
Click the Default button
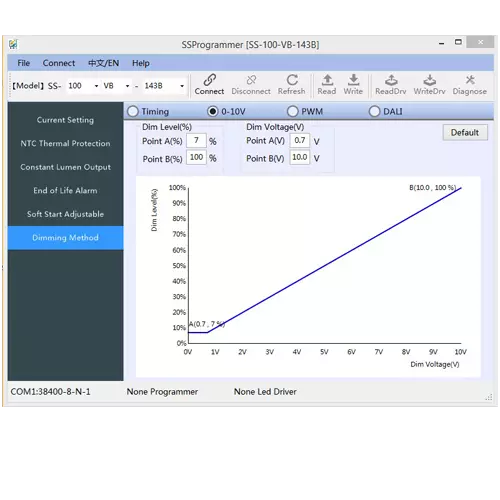465,132
